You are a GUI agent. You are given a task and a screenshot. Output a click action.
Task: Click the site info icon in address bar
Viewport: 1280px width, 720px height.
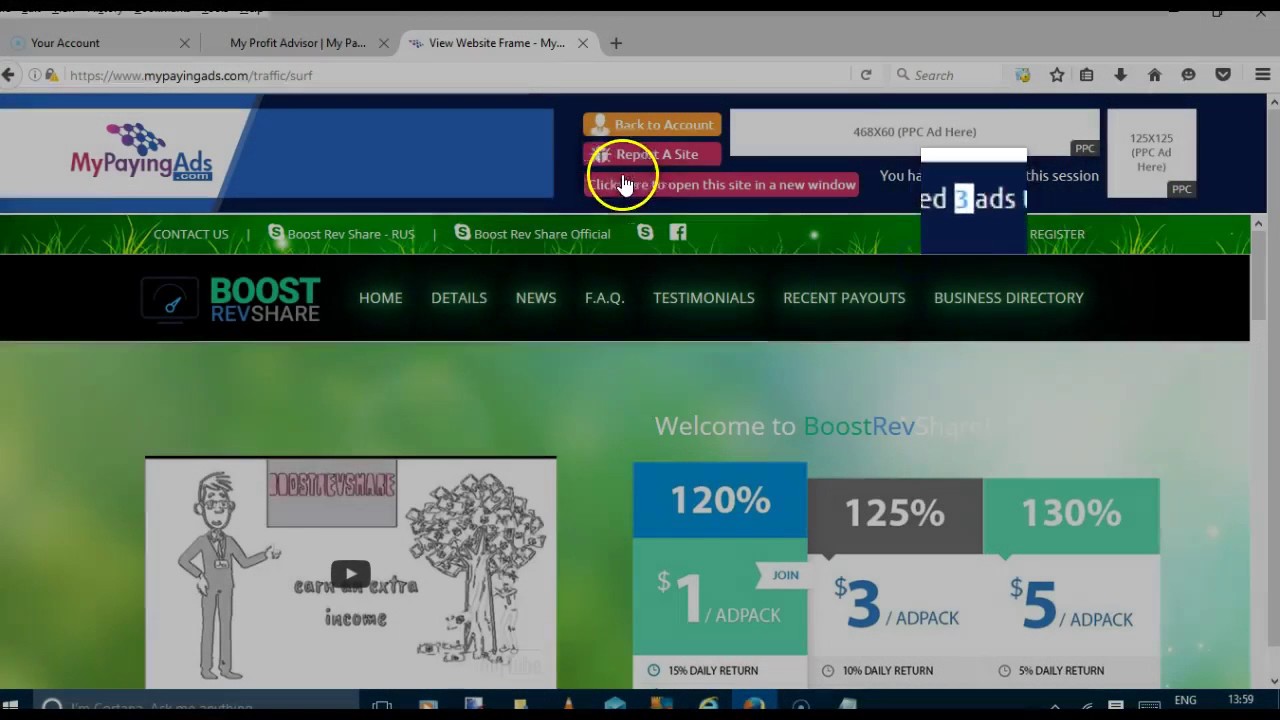[x=34, y=75]
